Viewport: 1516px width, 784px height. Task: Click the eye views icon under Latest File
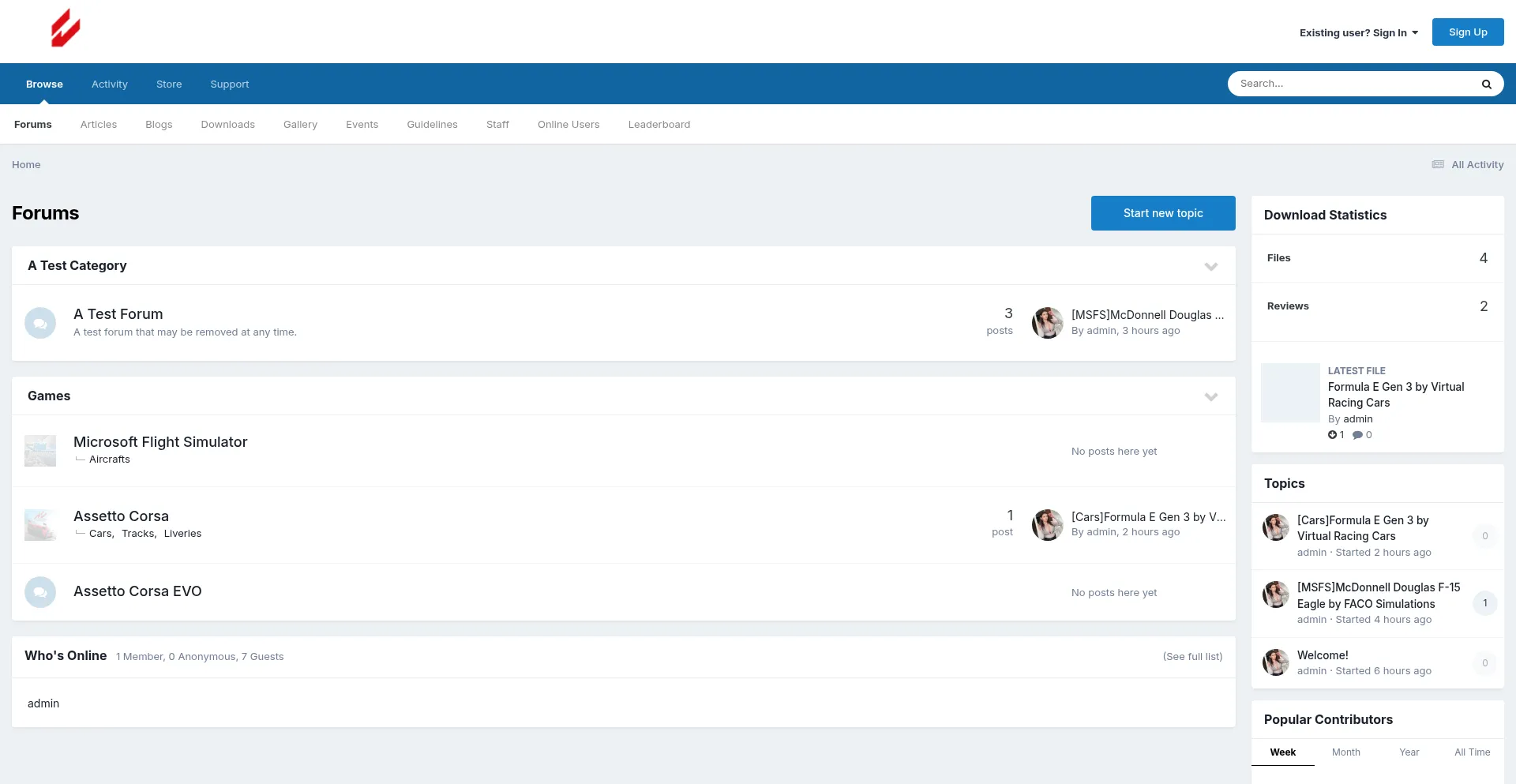1332,434
